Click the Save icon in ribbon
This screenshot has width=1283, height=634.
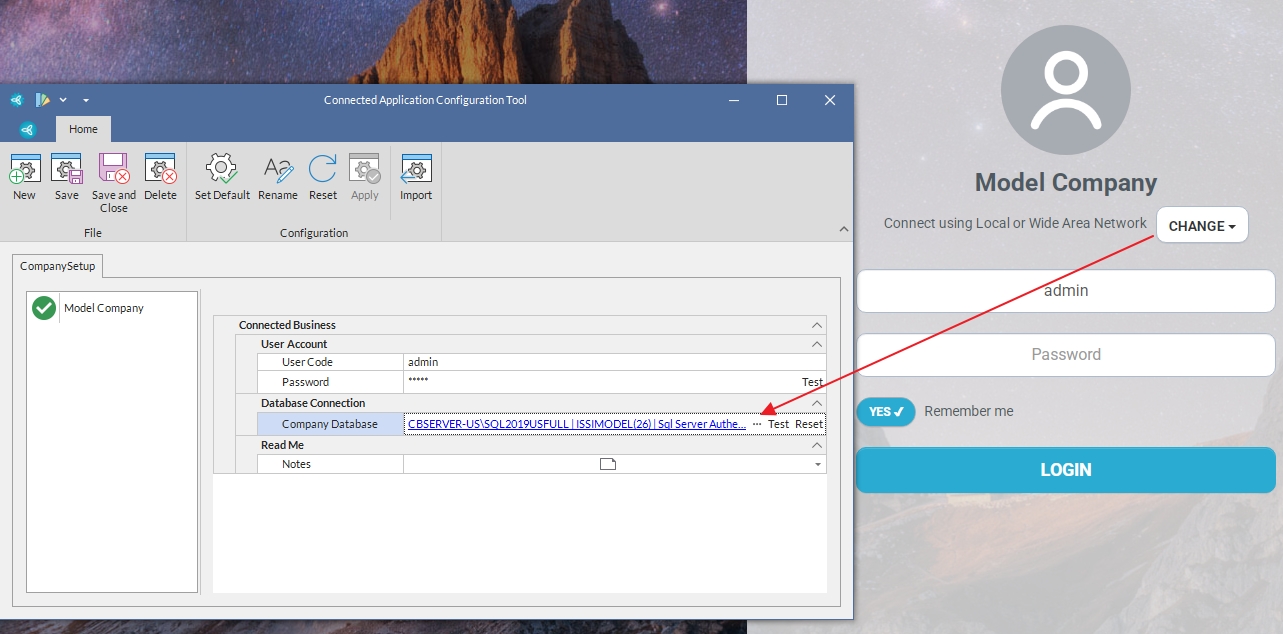click(x=66, y=169)
